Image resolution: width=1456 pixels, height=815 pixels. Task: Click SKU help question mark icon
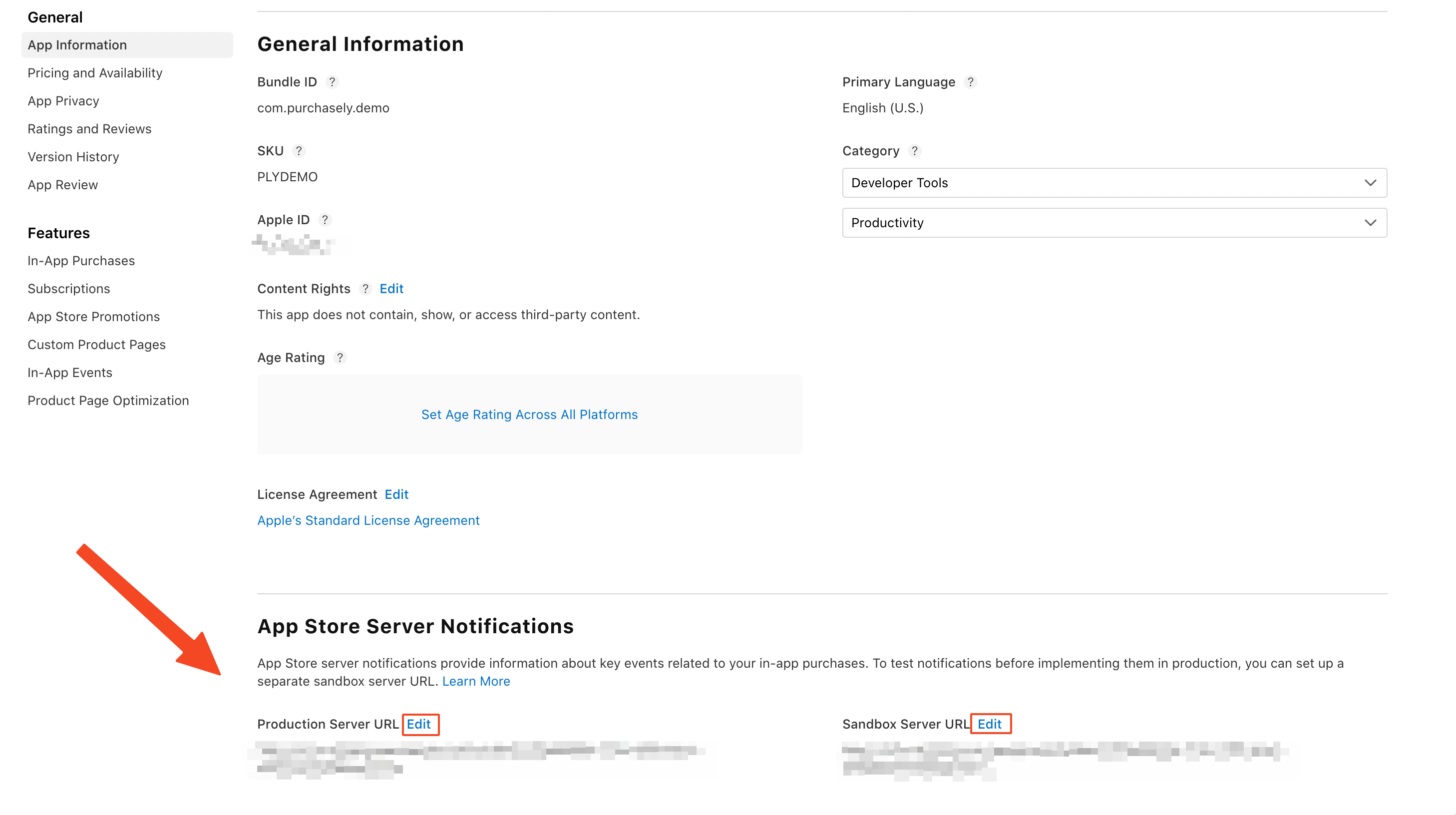pyautogui.click(x=299, y=151)
